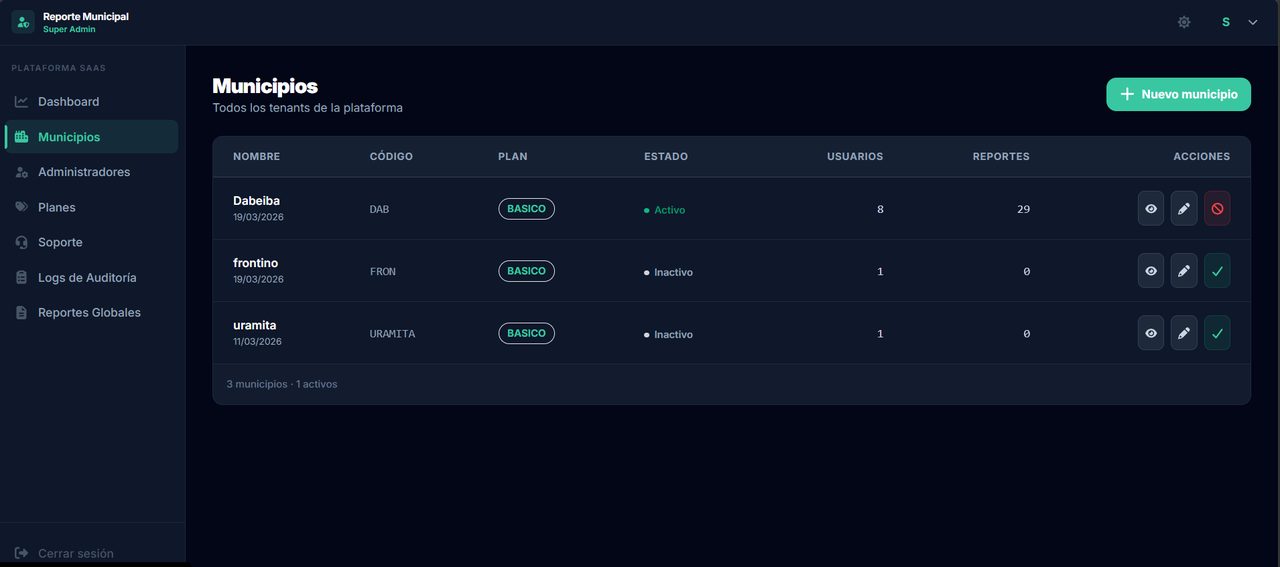This screenshot has height=567, width=1280.
Task: Click the BASICO badge for frontino
Action: coord(526,271)
